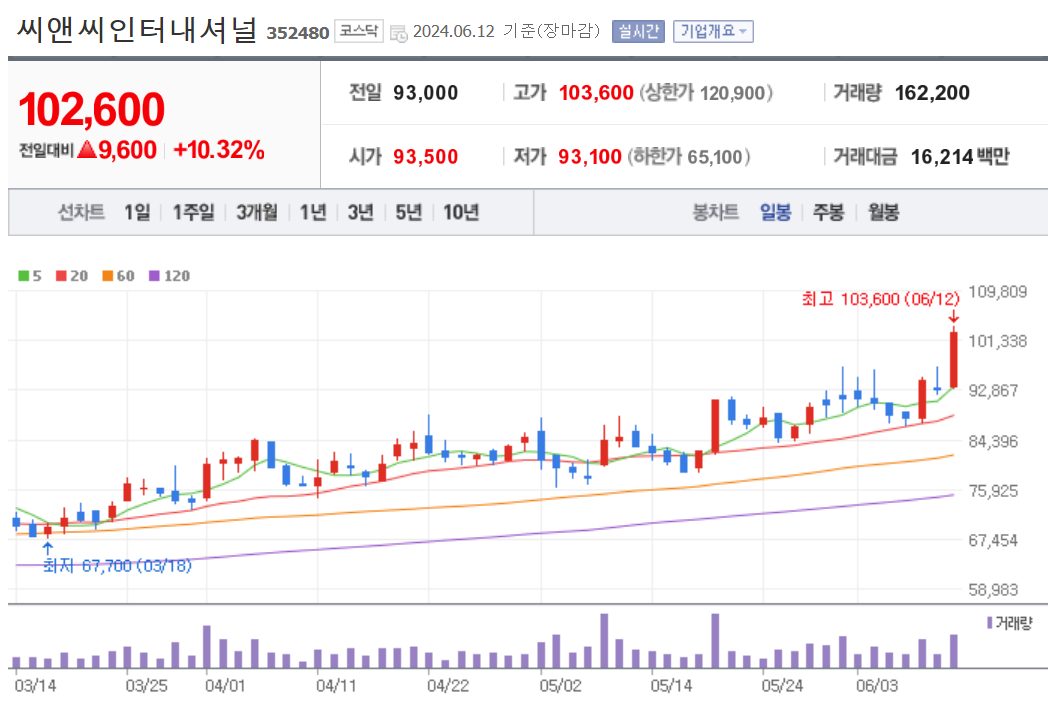Click the 05/14 date on the axis
The height and width of the screenshot is (719, 1048).
tap(671, 686)
